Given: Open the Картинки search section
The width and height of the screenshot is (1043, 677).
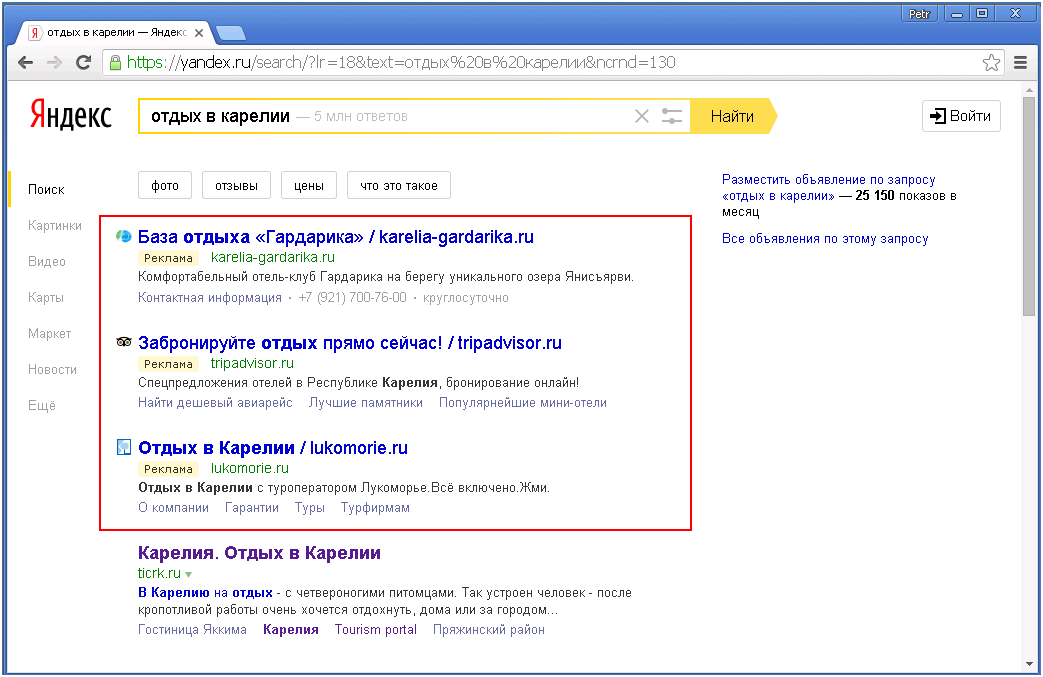Looking at the screenshot, I should coord(55,225).
